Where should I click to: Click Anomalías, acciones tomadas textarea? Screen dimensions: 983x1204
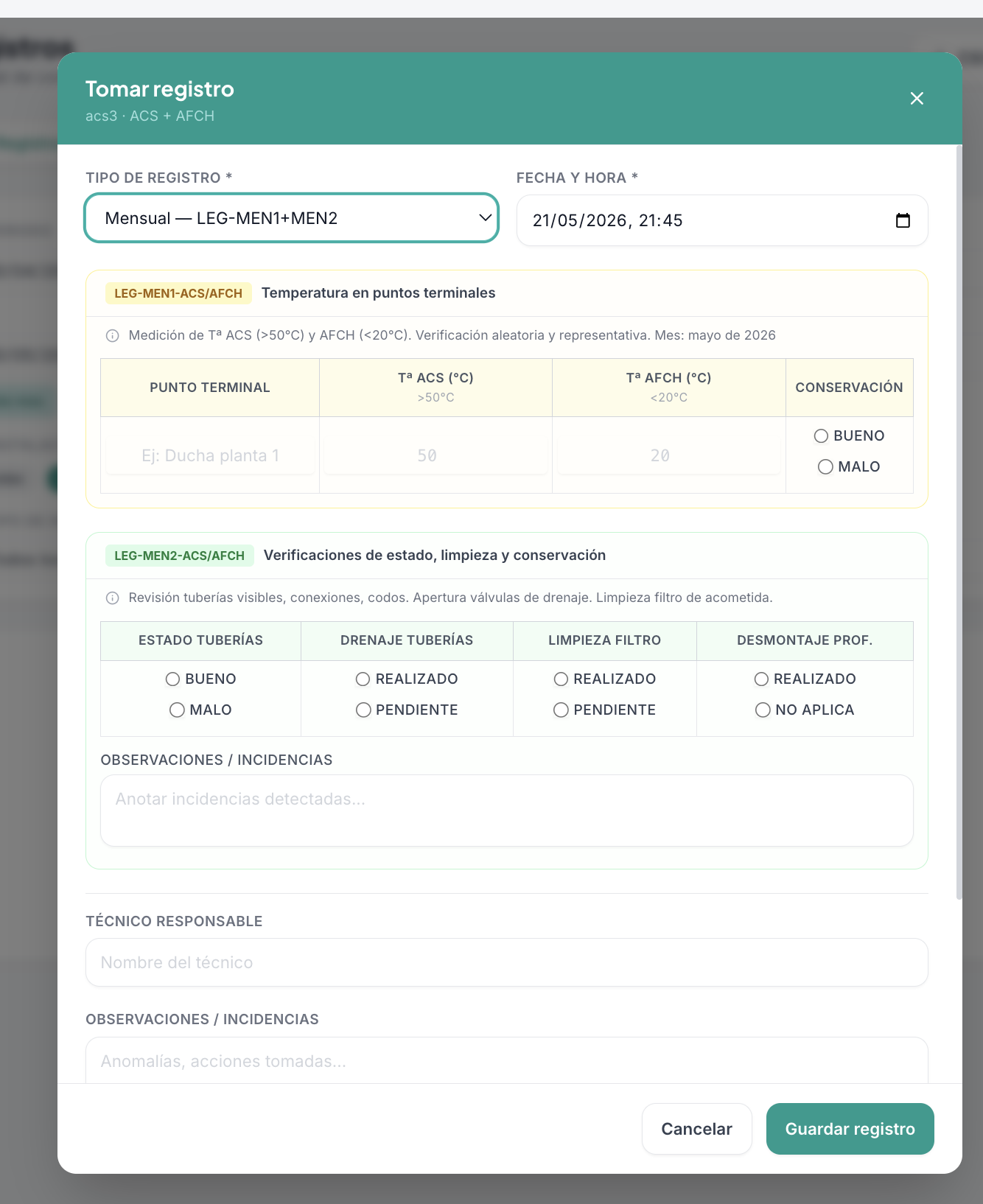coord(507,1060)
